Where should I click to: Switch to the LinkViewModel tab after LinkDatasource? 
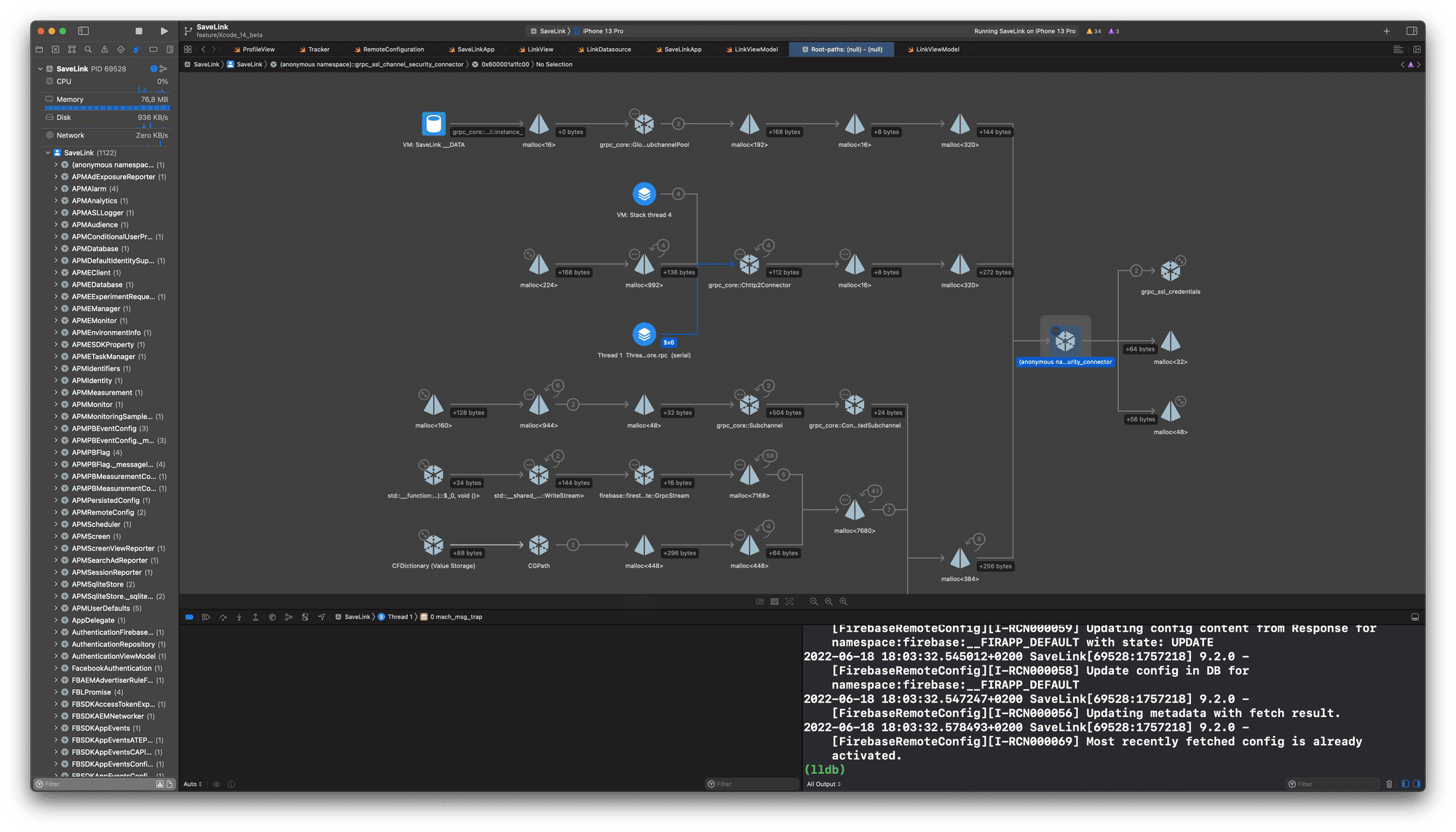tap(752, 49)
